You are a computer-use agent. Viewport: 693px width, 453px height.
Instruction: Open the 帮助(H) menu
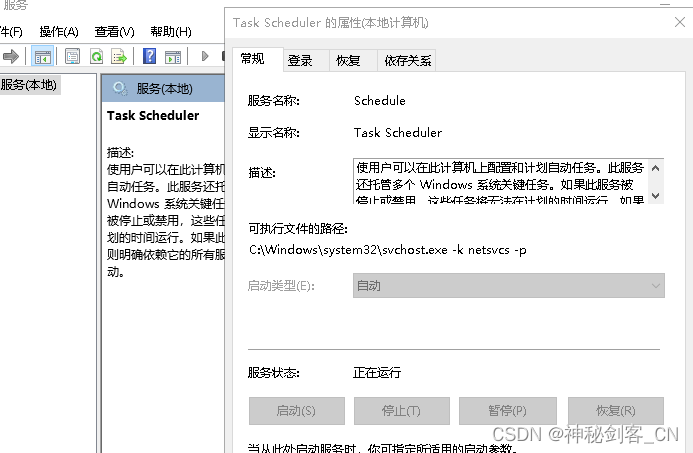[171, 32]
